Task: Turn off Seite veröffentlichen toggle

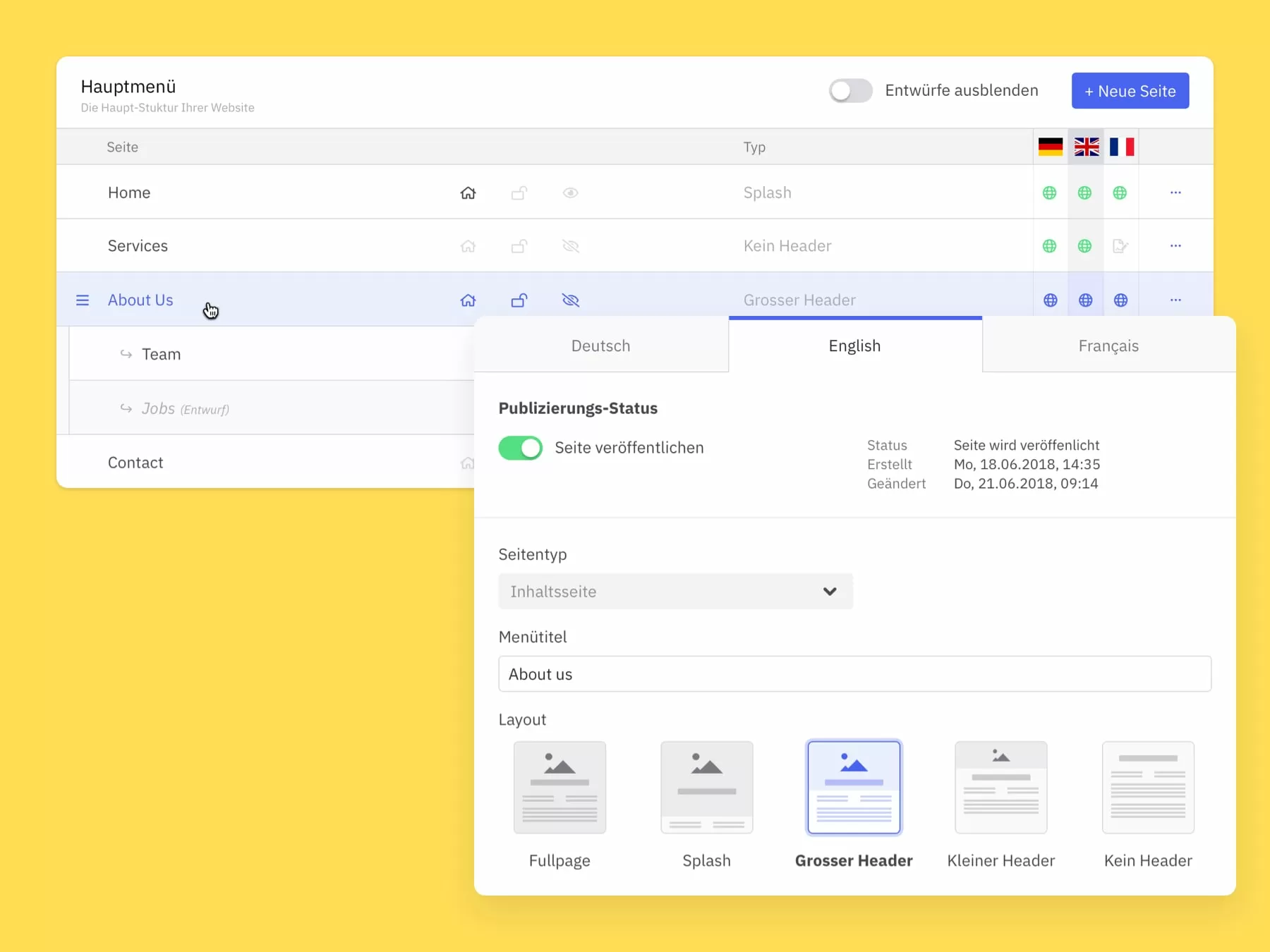Action: coord(521,448)
